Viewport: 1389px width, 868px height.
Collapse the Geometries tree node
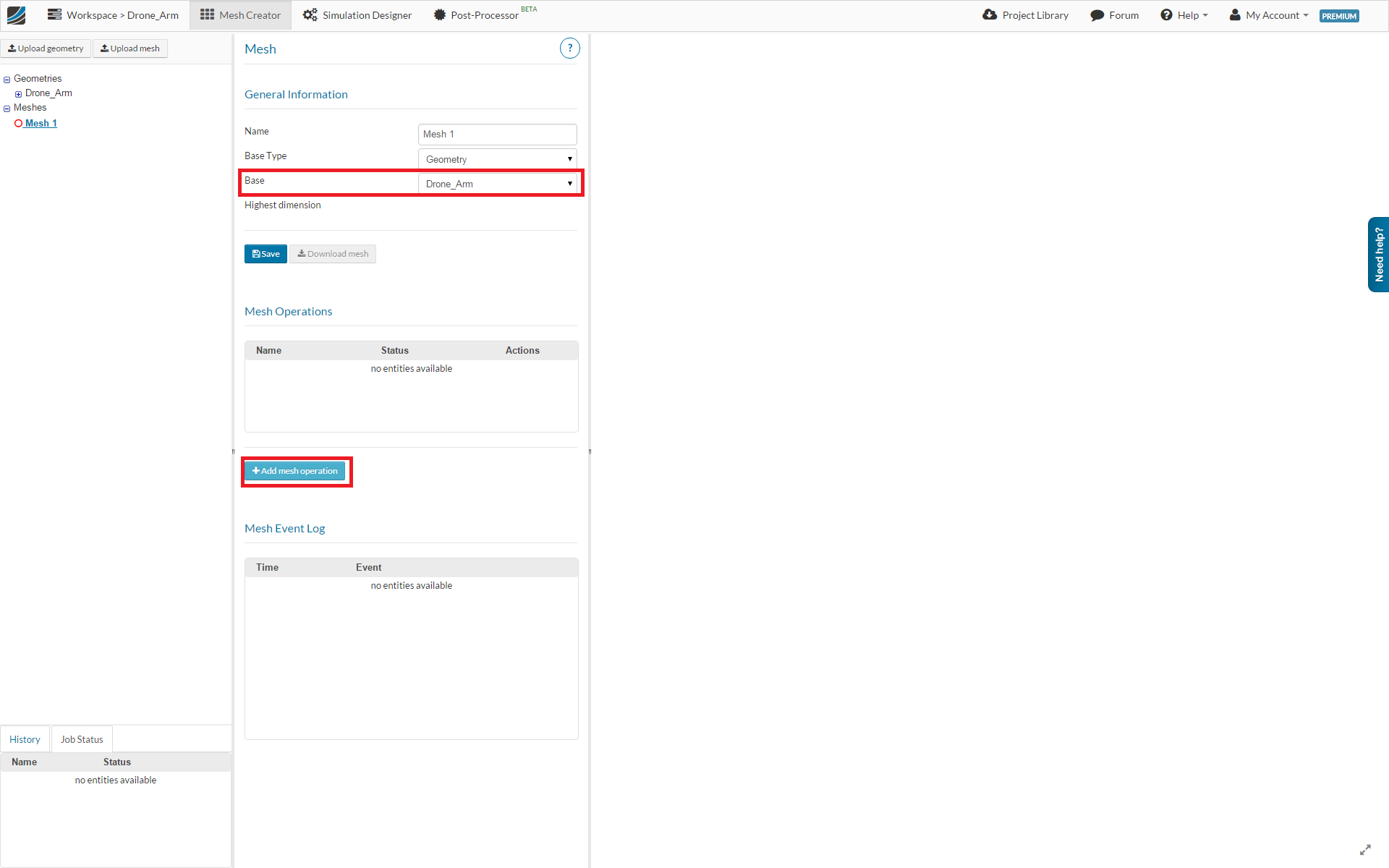7,80
